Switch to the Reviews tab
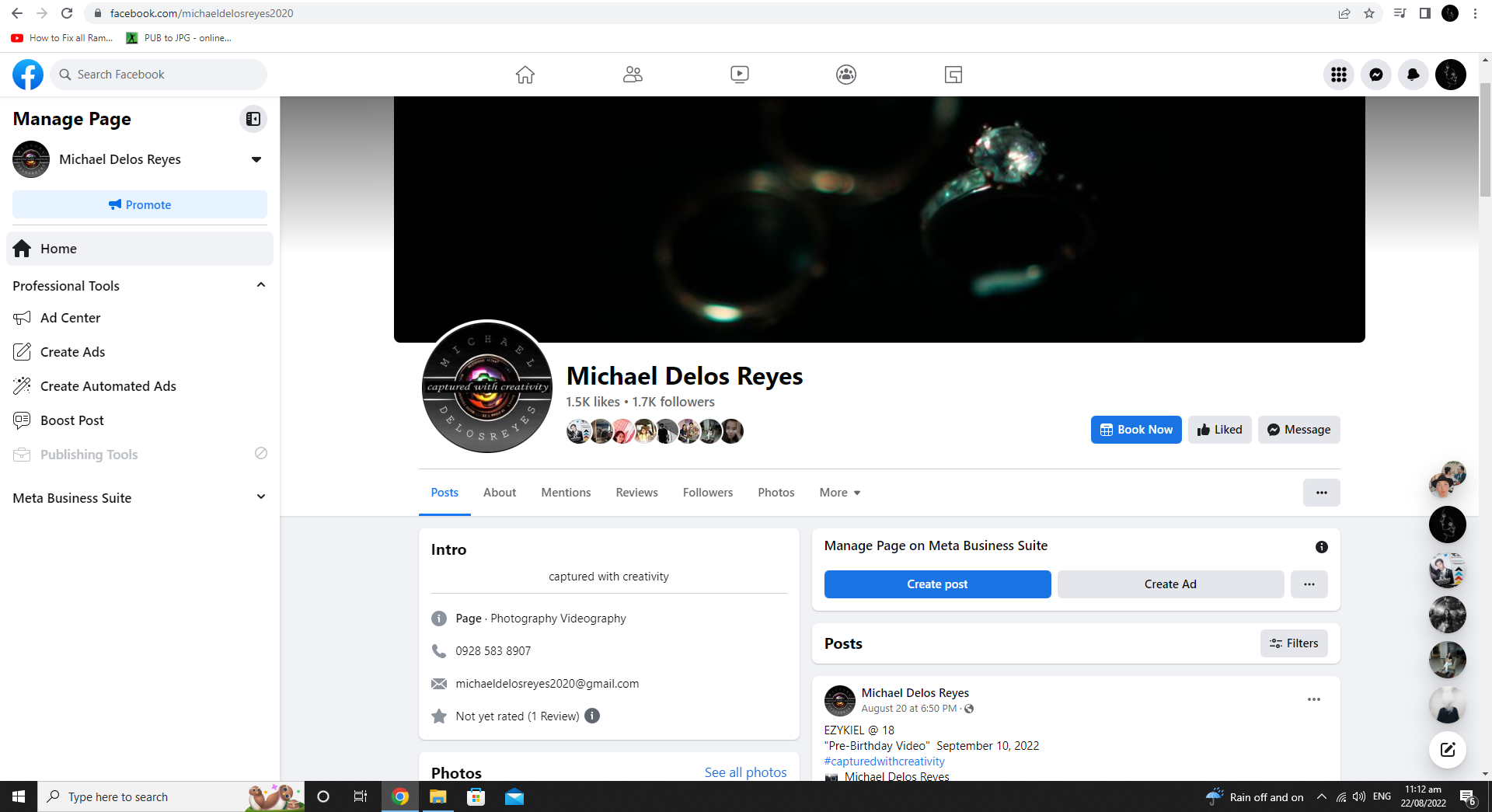This screenshot has height=812, width=1492. 636,493
